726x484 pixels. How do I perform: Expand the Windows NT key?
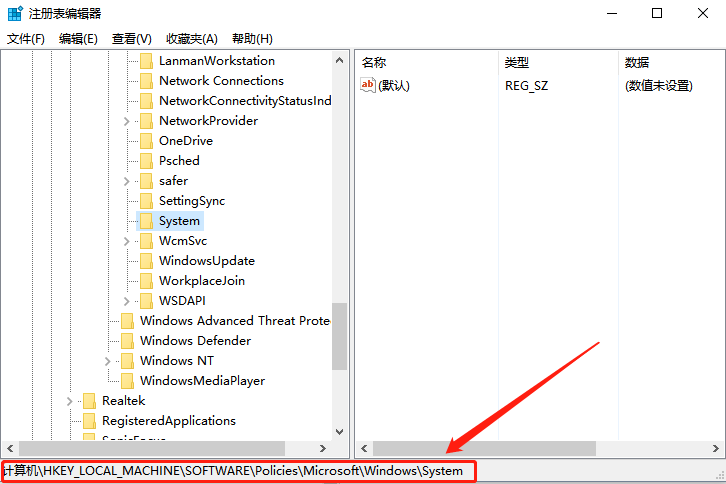point(108,361)
